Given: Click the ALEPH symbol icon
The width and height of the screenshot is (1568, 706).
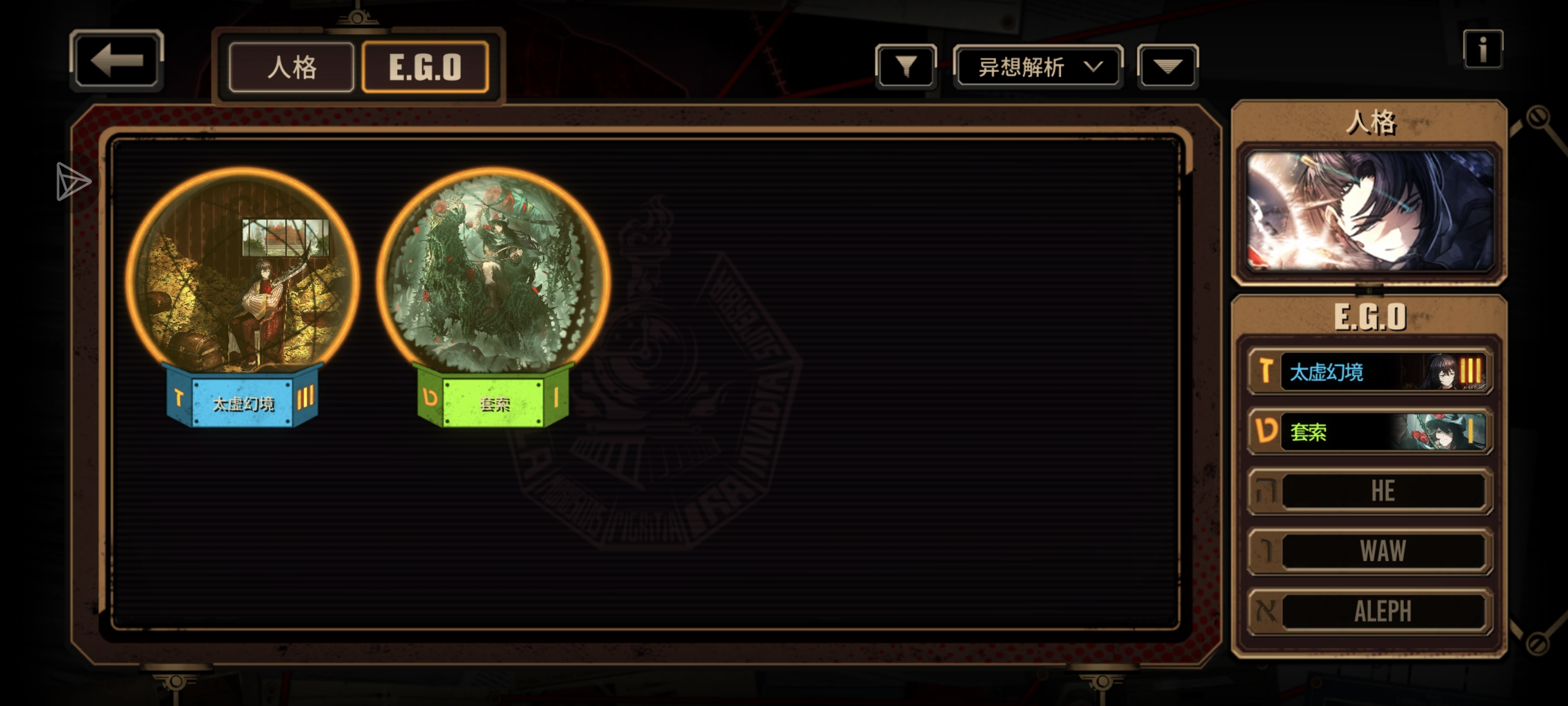Looking at the screenshot, I should (1266, 610).
